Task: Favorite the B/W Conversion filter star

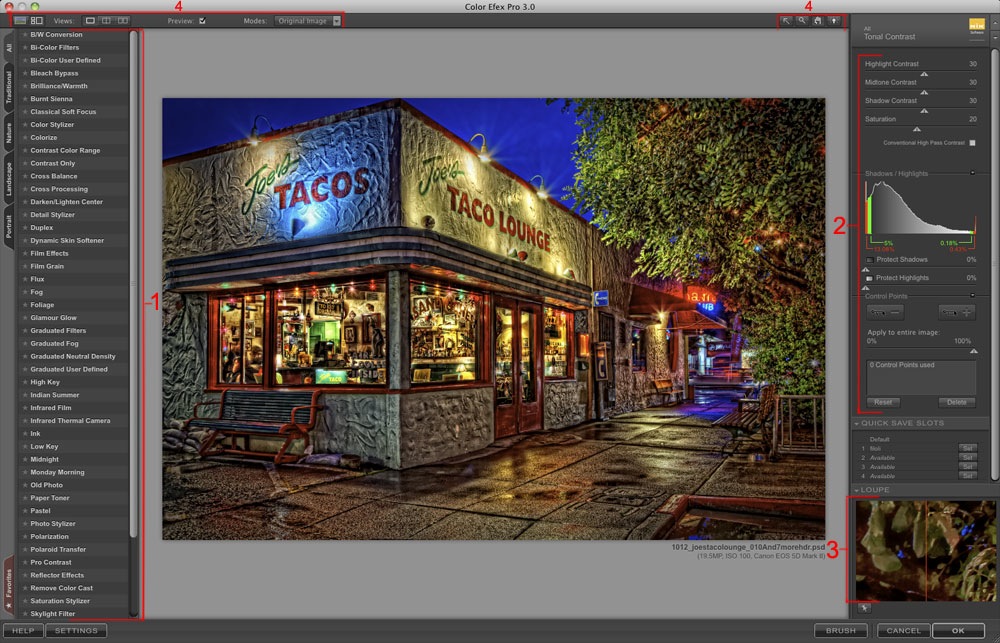Action: tap(25, 34)
